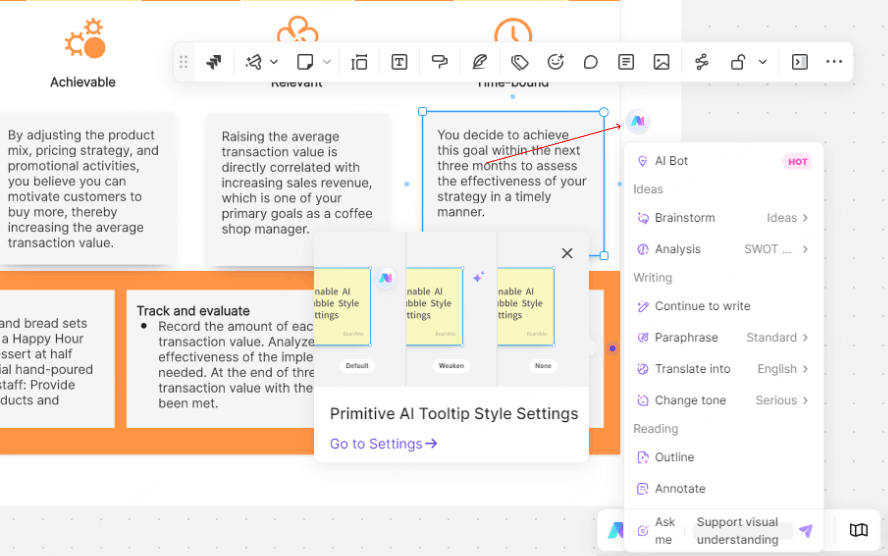Open the emoji reaction icon
The image size is (888, 556).
556,62
